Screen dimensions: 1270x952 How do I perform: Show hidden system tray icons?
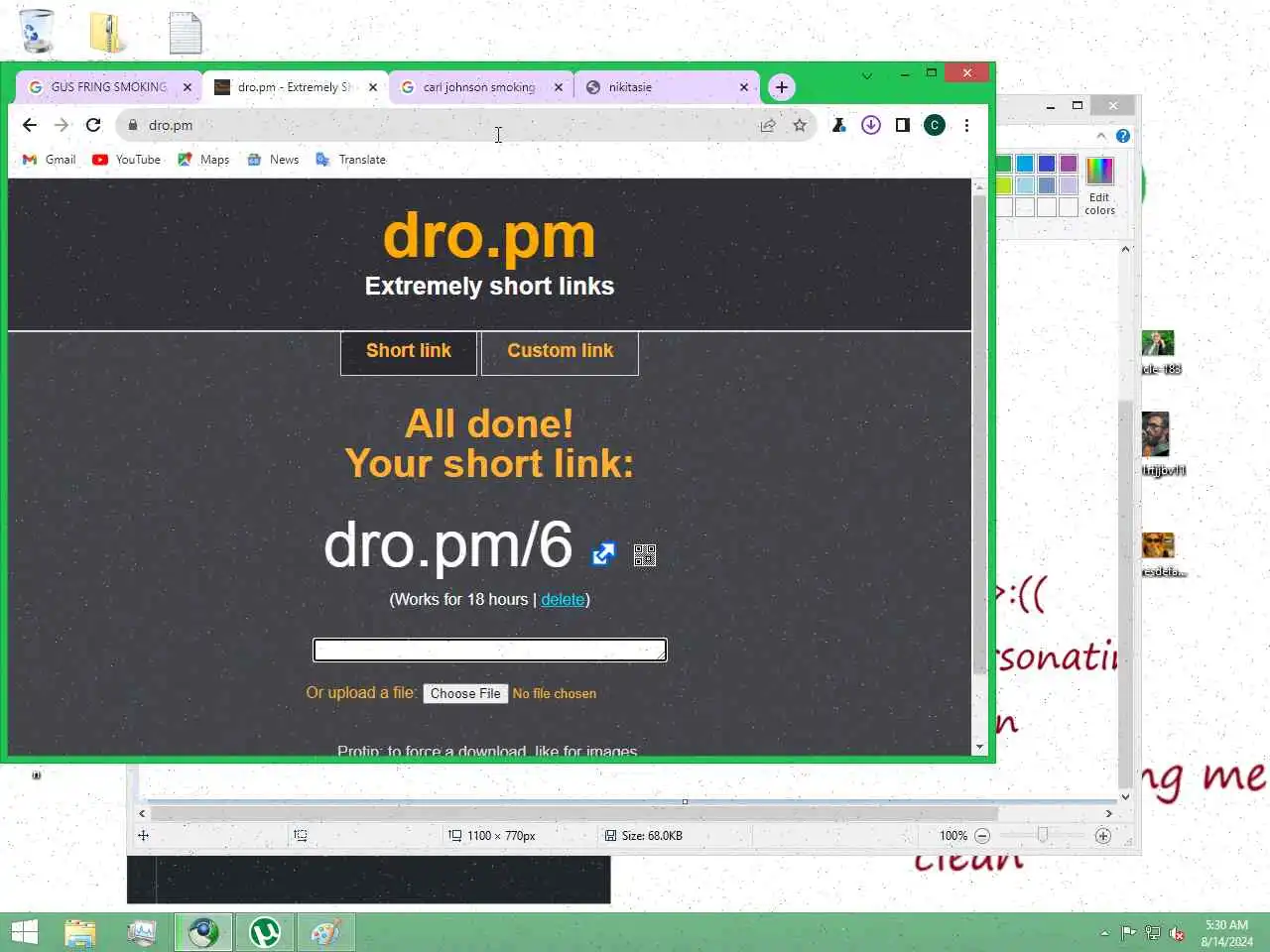coord(1104,933)
